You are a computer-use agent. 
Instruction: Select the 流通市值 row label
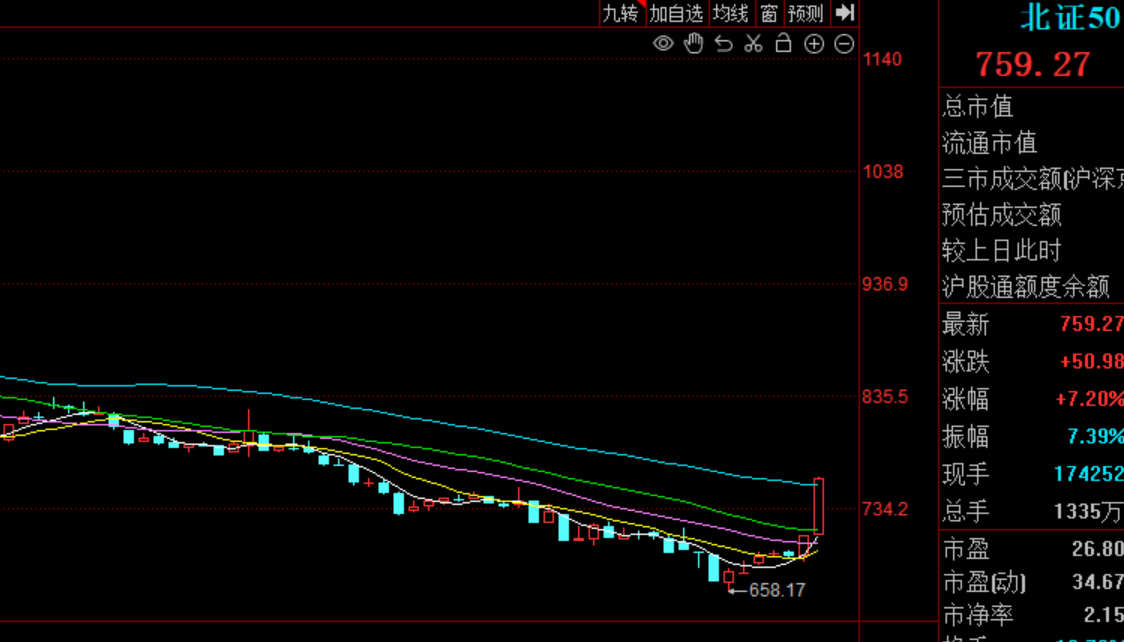point(990,143)
